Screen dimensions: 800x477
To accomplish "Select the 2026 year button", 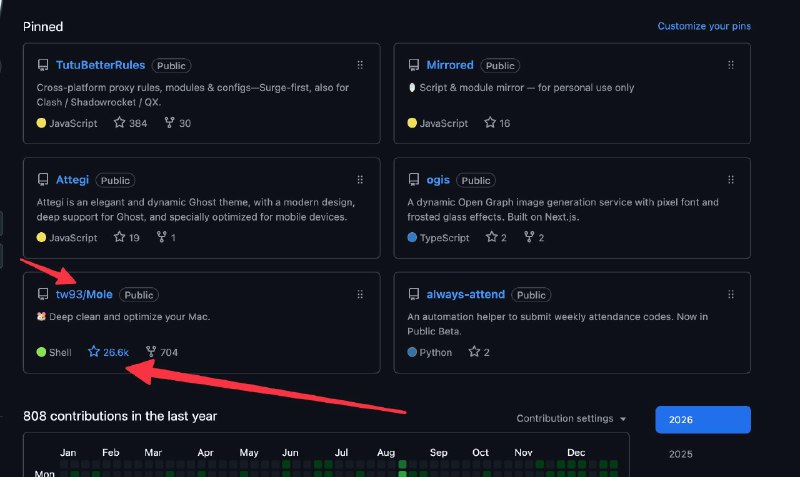I will (702, 420).
